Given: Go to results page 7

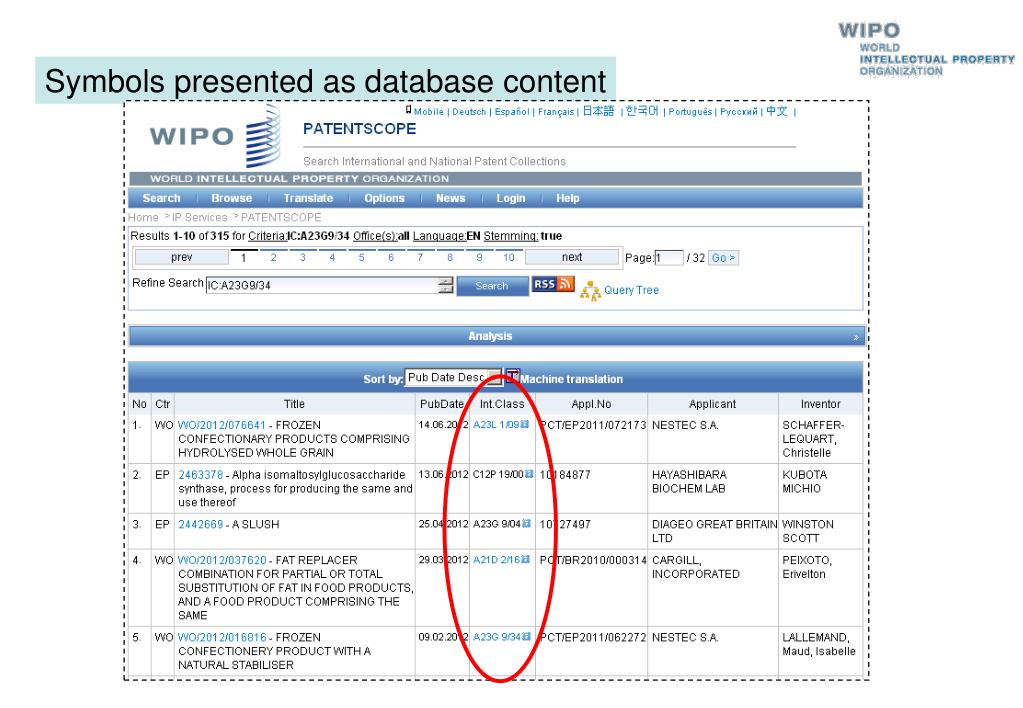Looking at the screenshot, I should [x=420, y=258].
